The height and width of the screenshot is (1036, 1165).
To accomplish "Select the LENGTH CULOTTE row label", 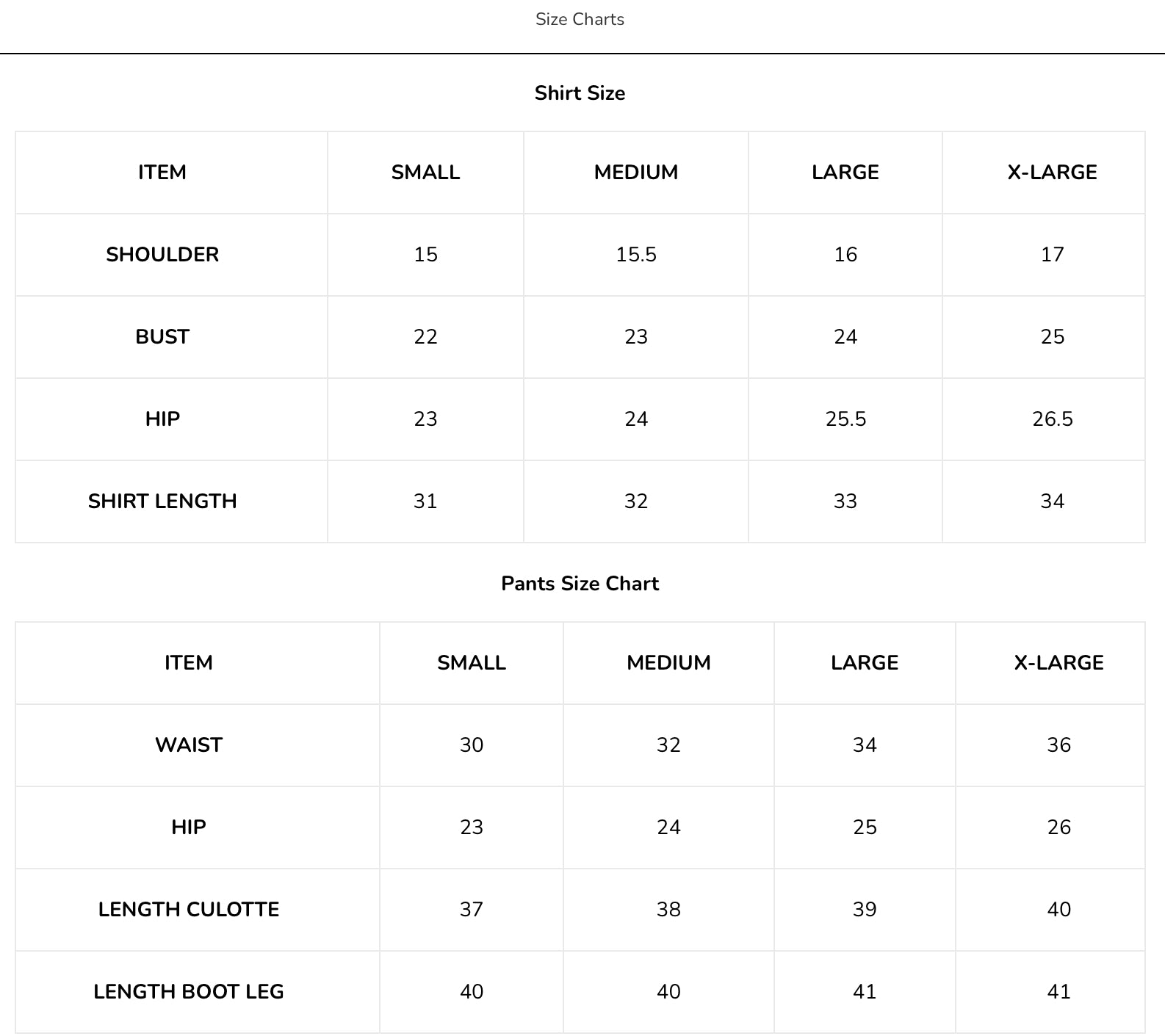I will click(x=189, y=910).
